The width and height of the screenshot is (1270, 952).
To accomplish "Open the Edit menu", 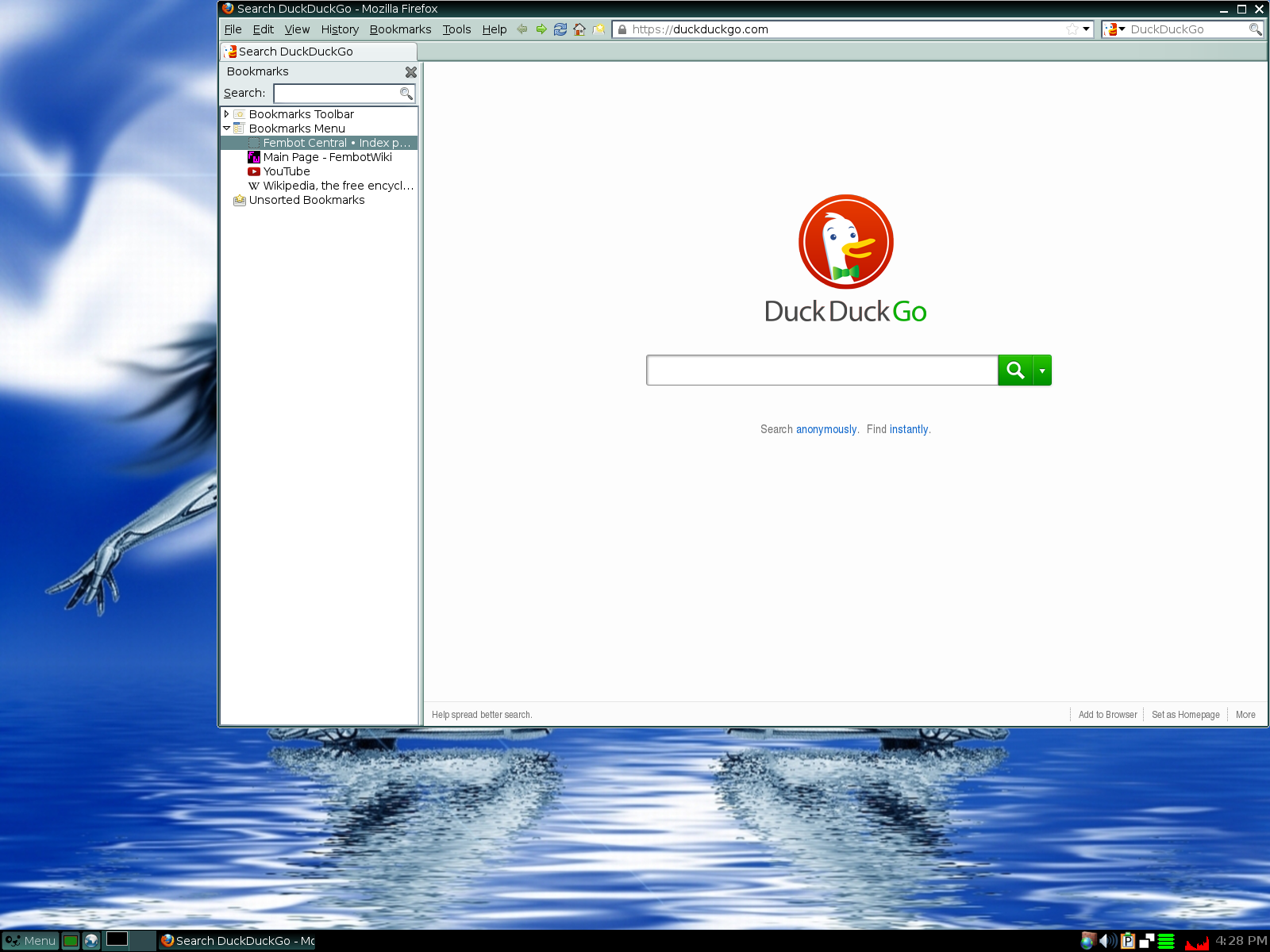I will click(263, 29).
